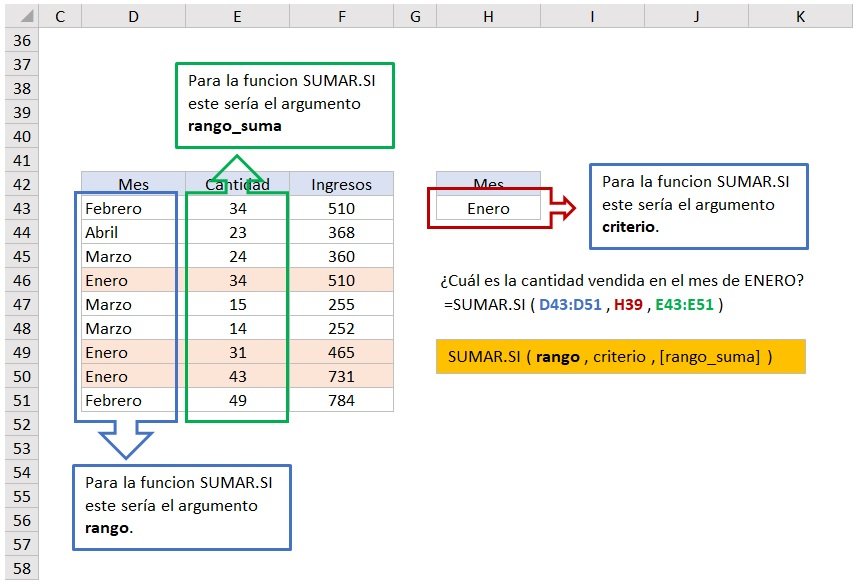
Task: Click the cell with value 784
Action: pos(341,401)
